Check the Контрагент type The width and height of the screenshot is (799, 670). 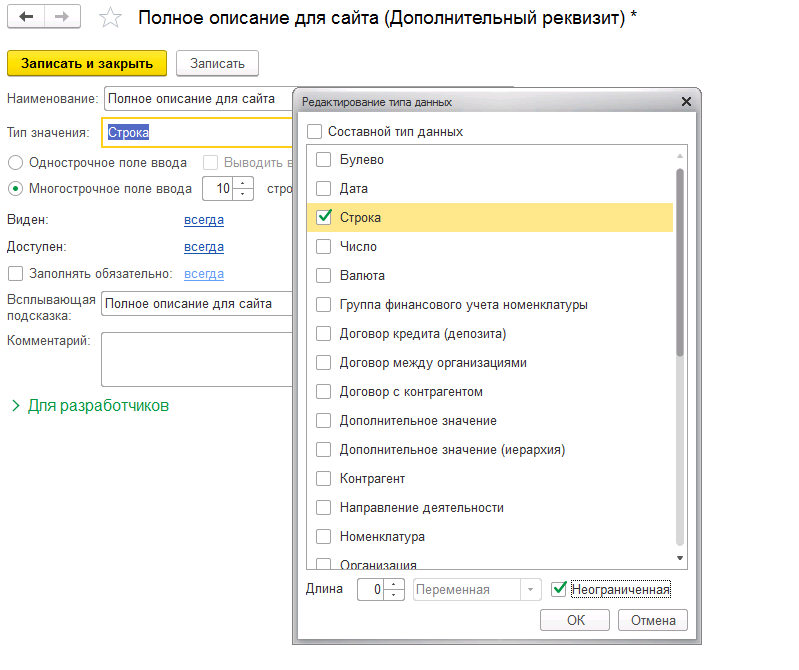click(324, 479)
